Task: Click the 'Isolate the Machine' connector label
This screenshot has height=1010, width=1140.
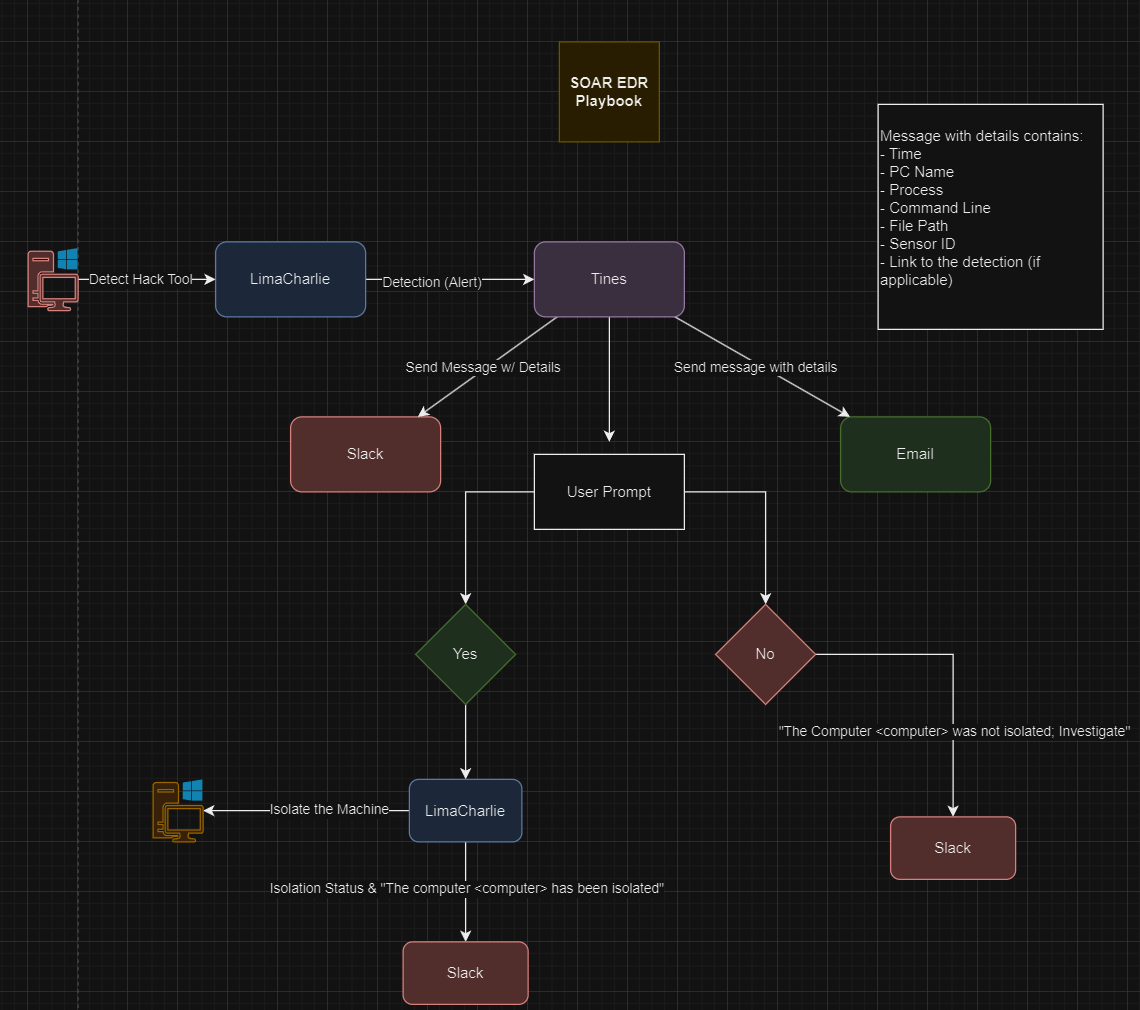Action: [329, 809]
